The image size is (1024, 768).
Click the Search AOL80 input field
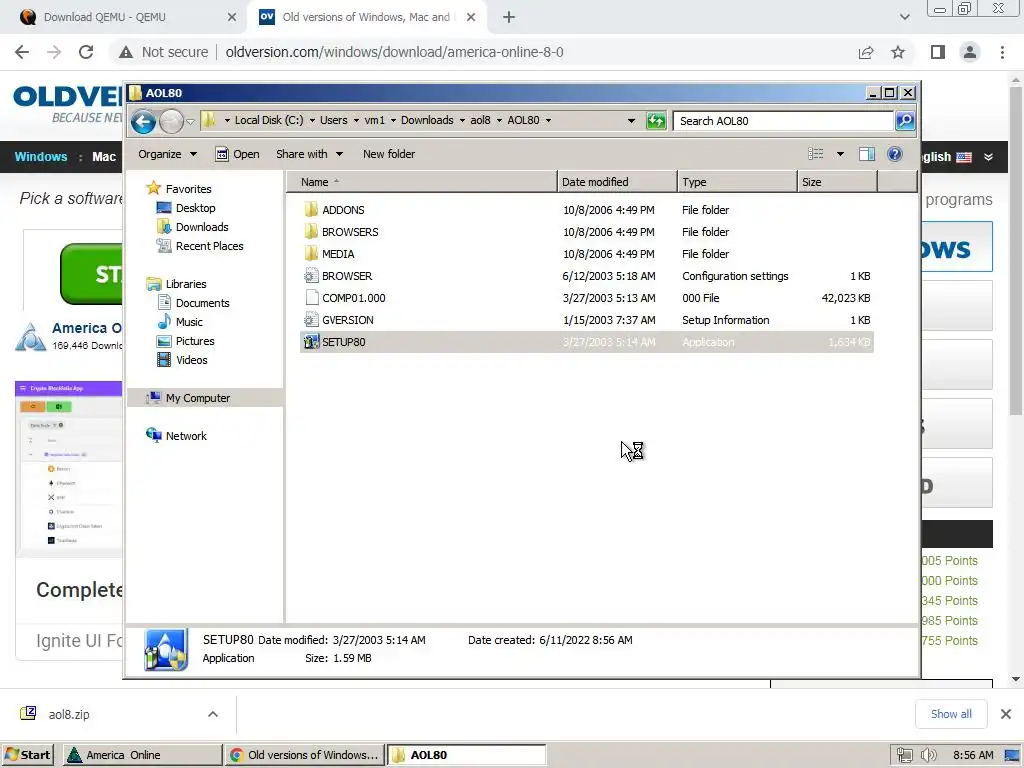pos(782,121)
